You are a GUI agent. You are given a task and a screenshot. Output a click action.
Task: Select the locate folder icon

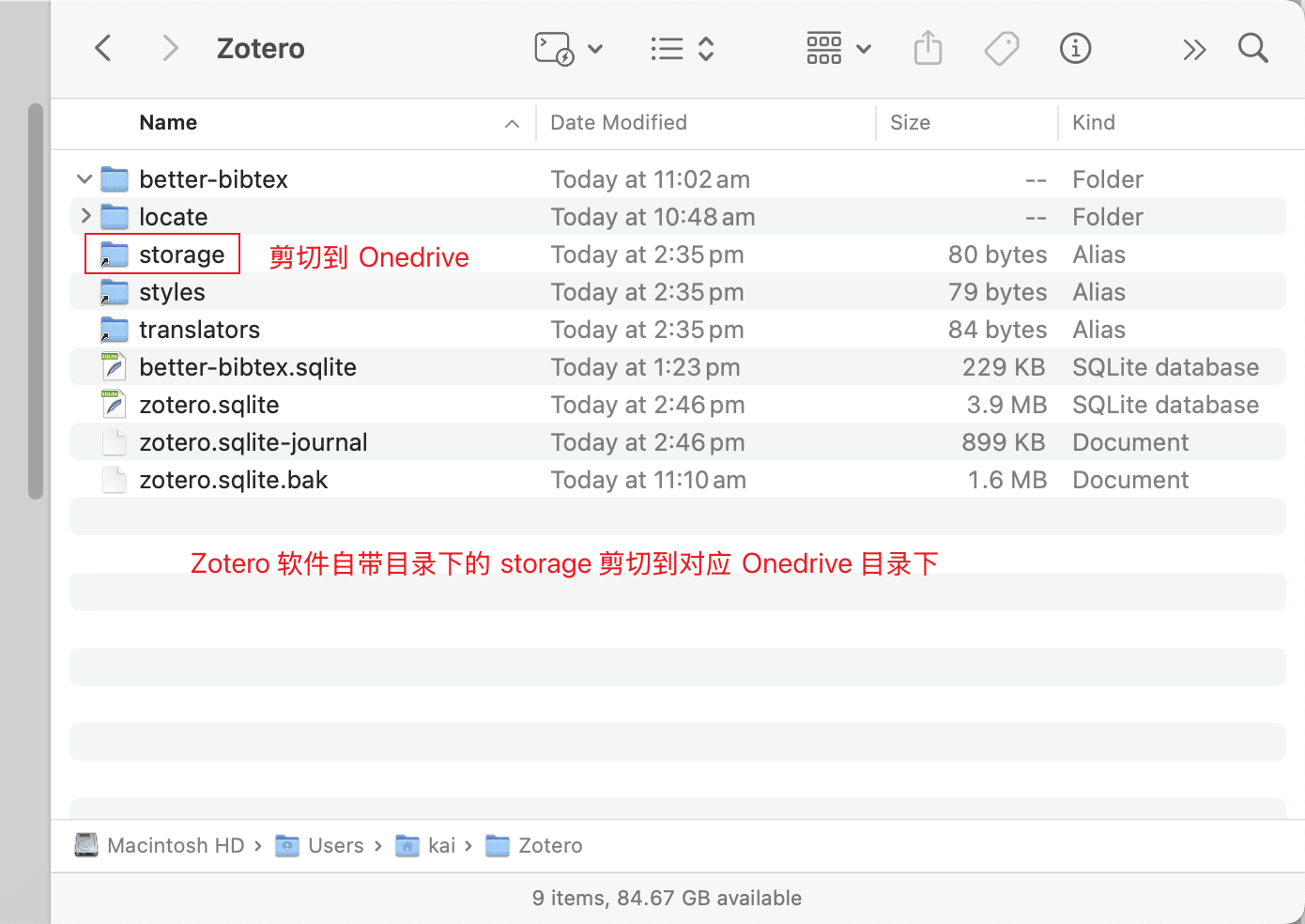pos(115,216)
